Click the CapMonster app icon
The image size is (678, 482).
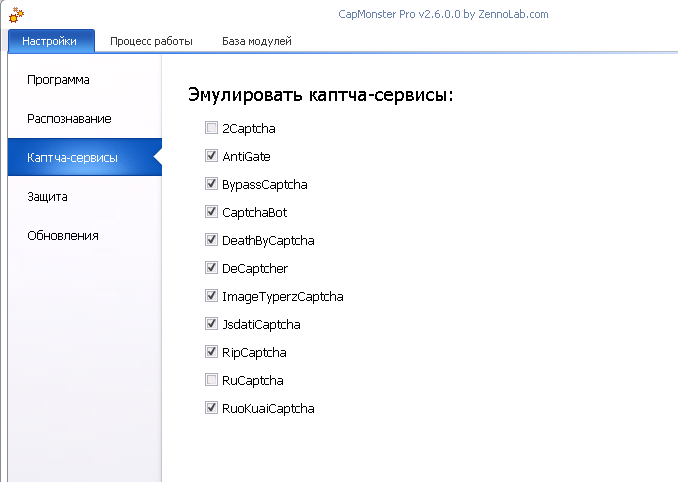coord(16,15)
